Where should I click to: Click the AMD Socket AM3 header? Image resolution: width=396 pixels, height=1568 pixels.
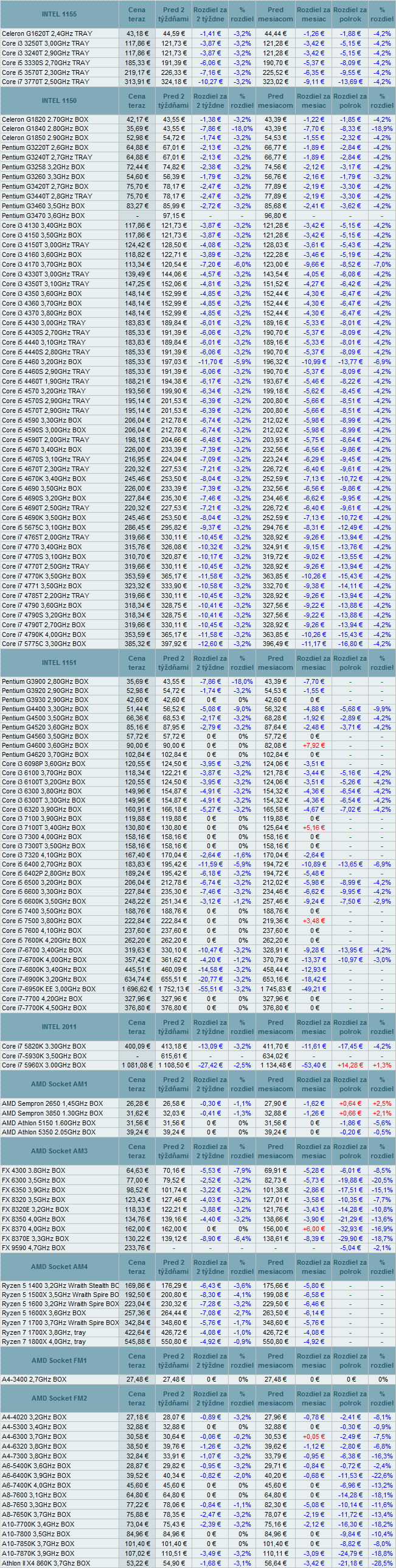60,1151
